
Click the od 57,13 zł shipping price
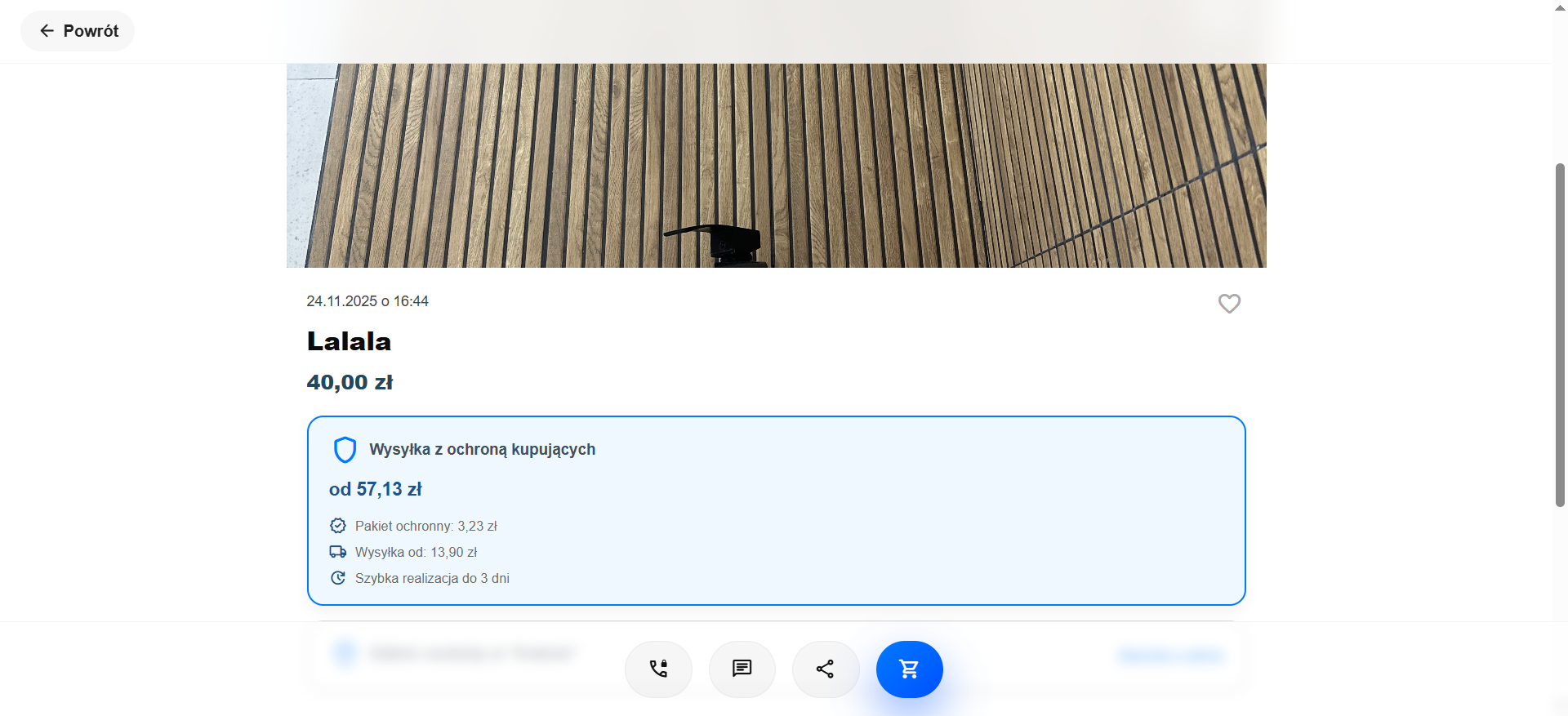[376, 489]
